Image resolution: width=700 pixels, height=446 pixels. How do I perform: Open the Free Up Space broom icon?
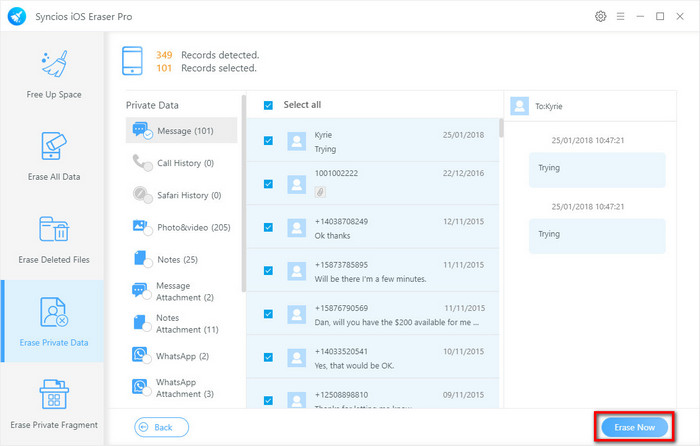[x=54, y=64]
